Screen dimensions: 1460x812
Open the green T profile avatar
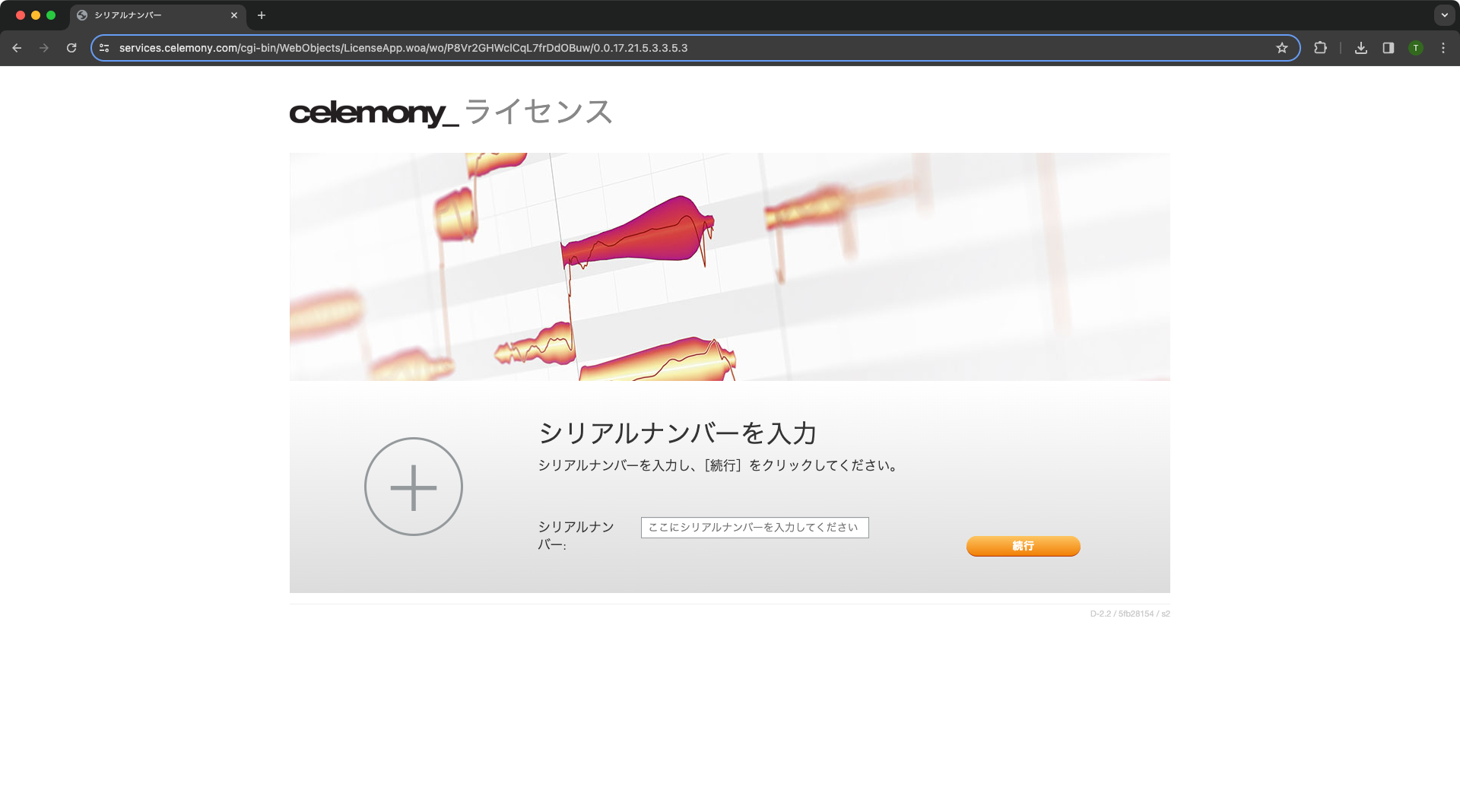tap(1416, 48)
